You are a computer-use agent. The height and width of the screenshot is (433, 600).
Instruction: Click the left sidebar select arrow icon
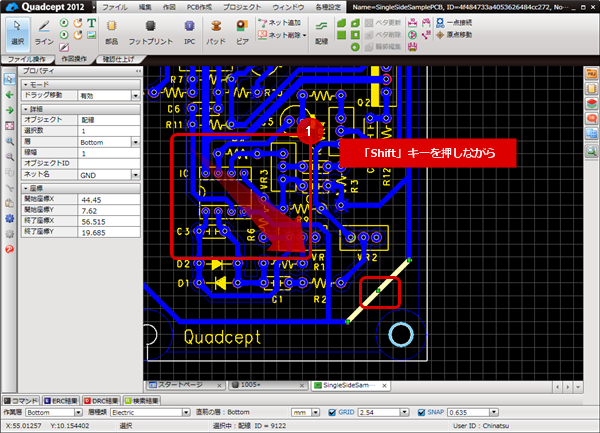(x=10, y=79)
